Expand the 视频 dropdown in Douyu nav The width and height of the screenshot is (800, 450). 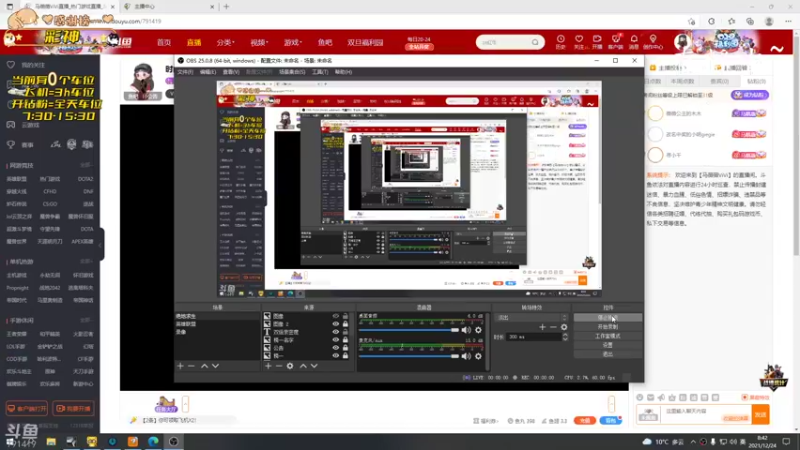(259, 42)
